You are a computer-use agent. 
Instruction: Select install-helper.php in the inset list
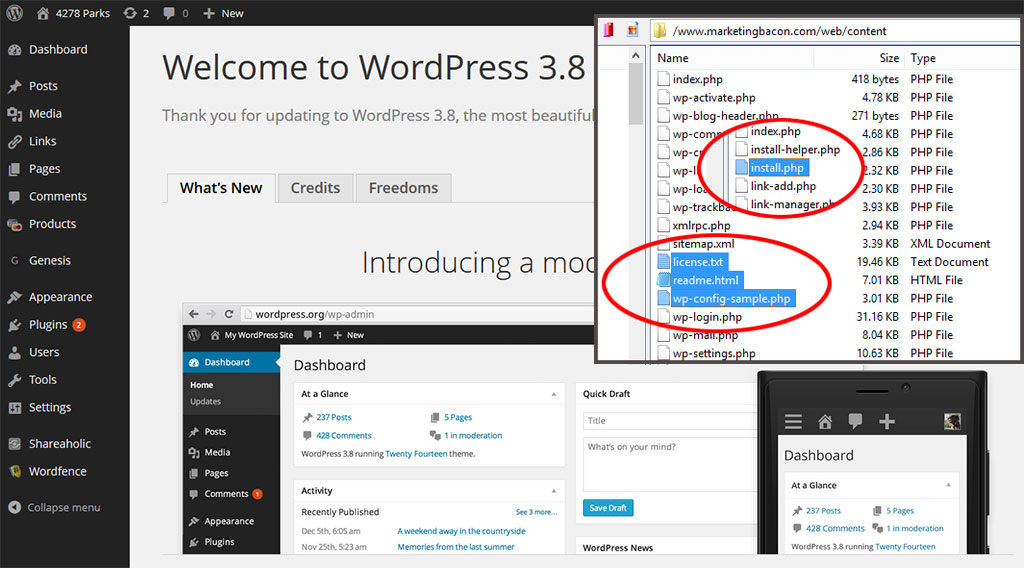coord(795,150)
